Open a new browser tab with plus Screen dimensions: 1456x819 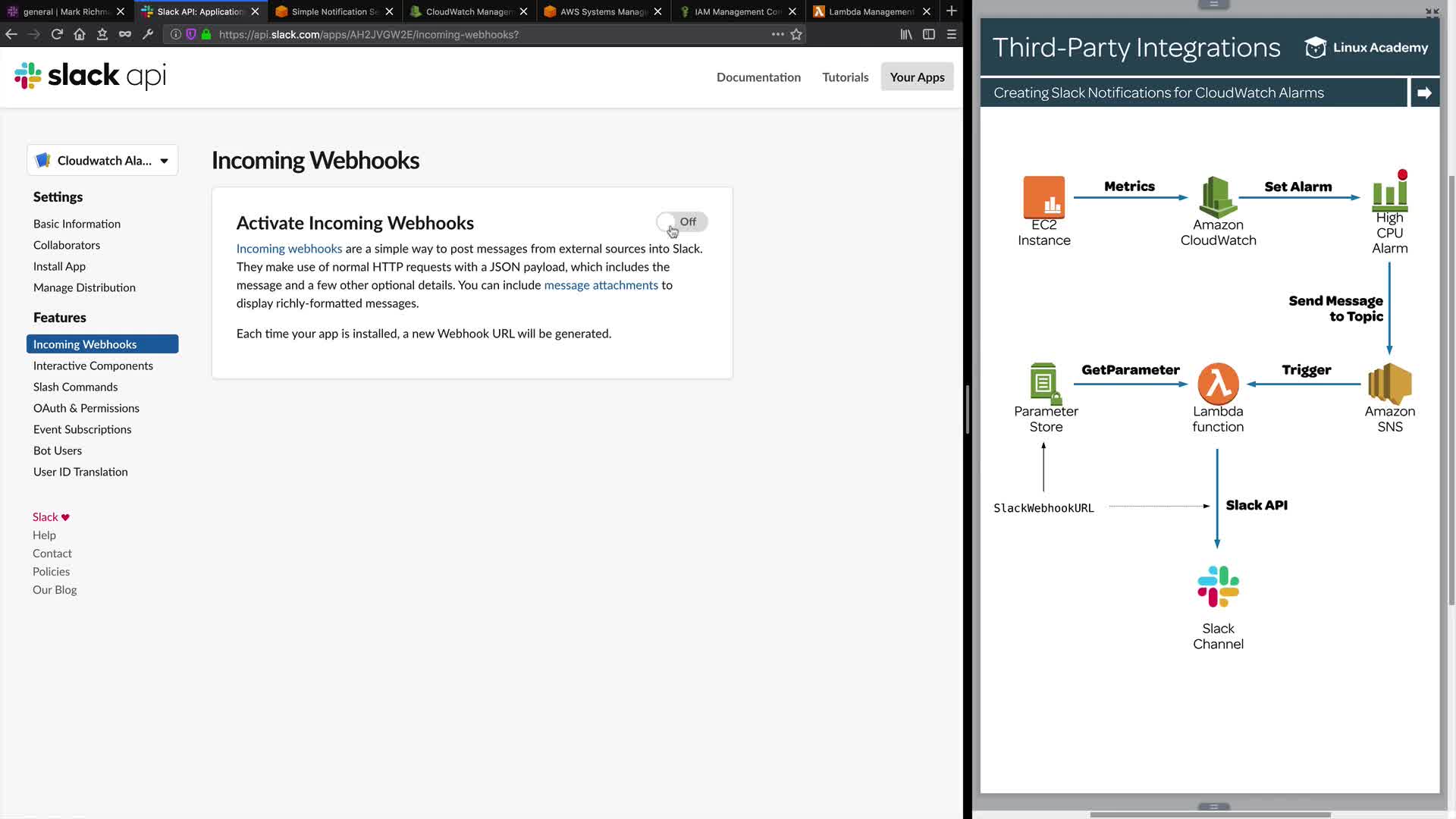click(951, 11)
